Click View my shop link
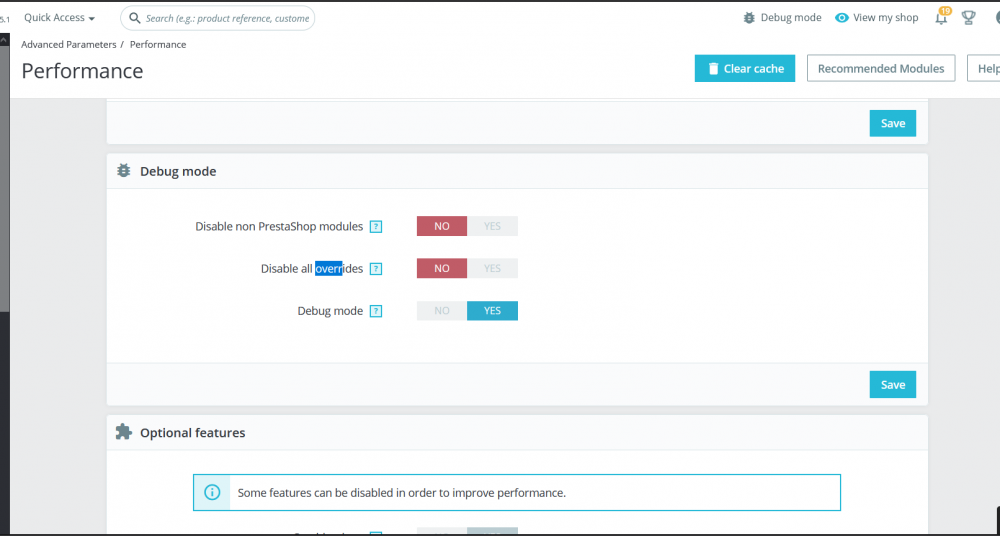This screenshot has height=536, width=1000. (x=885, y=18)
